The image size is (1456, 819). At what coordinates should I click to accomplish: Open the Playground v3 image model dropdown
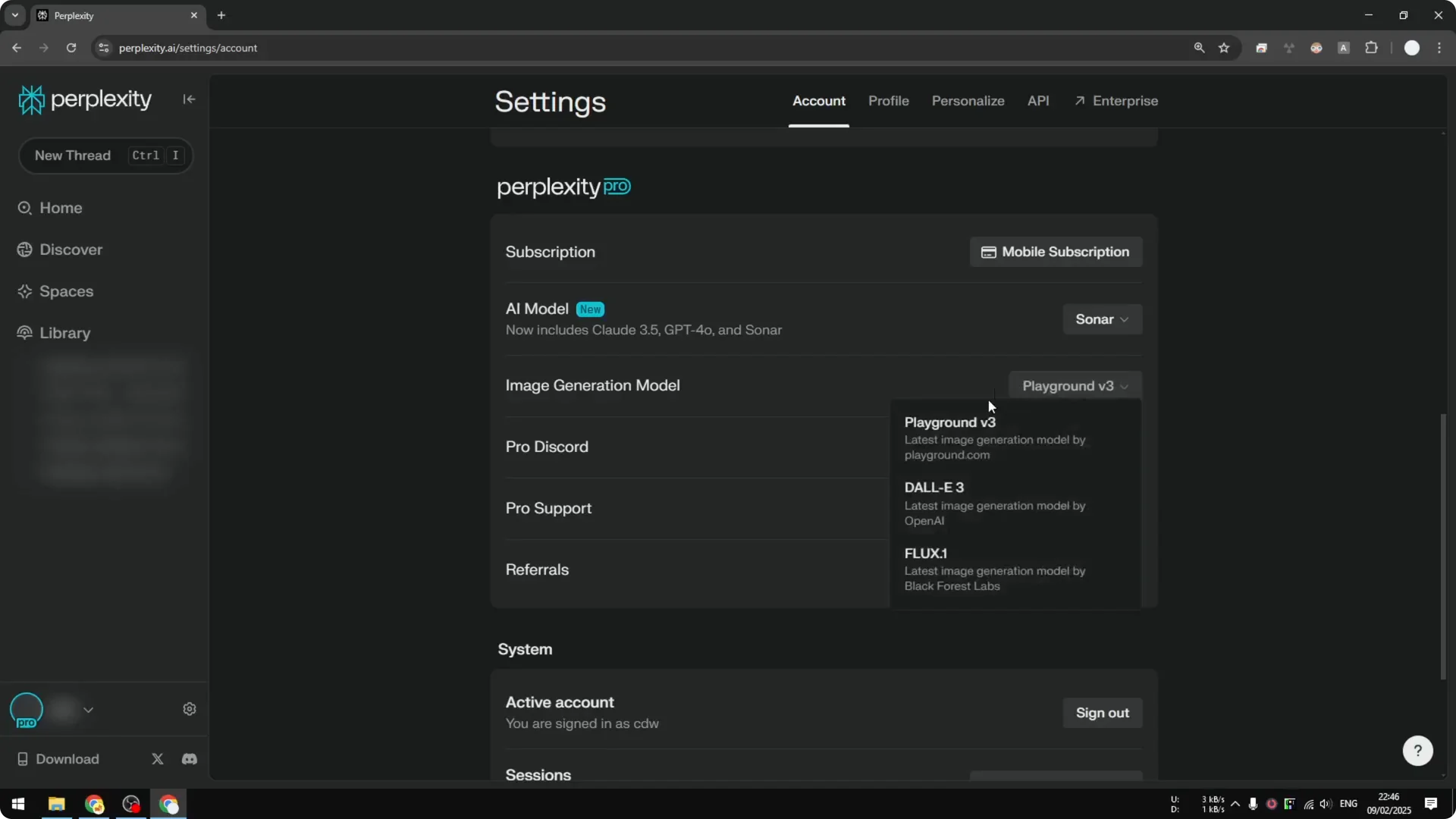pyautogui.click(x=1075, y=386)
